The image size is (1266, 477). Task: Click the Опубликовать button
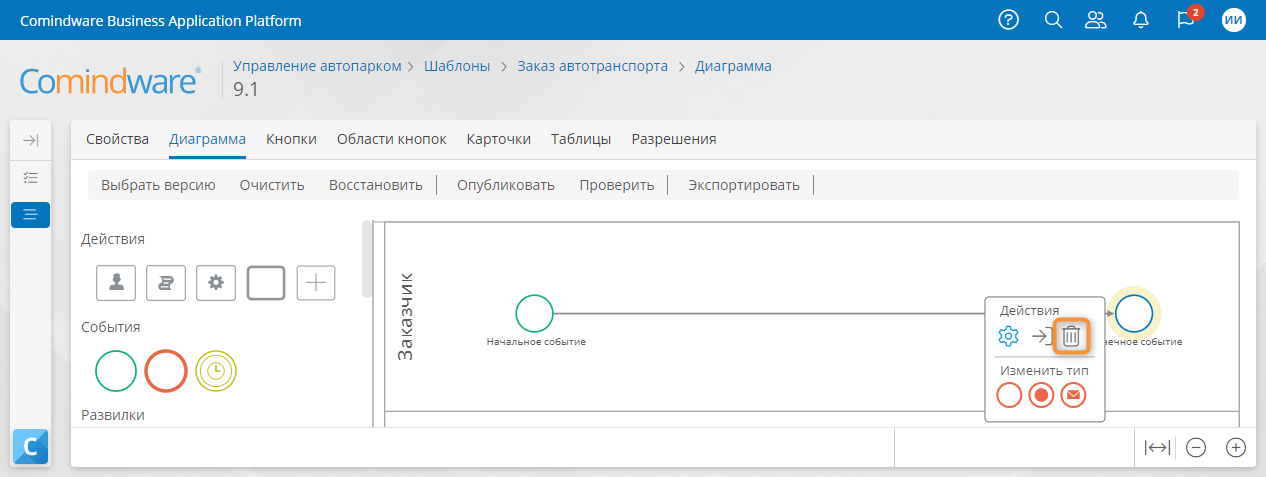(x=505, y=185)
